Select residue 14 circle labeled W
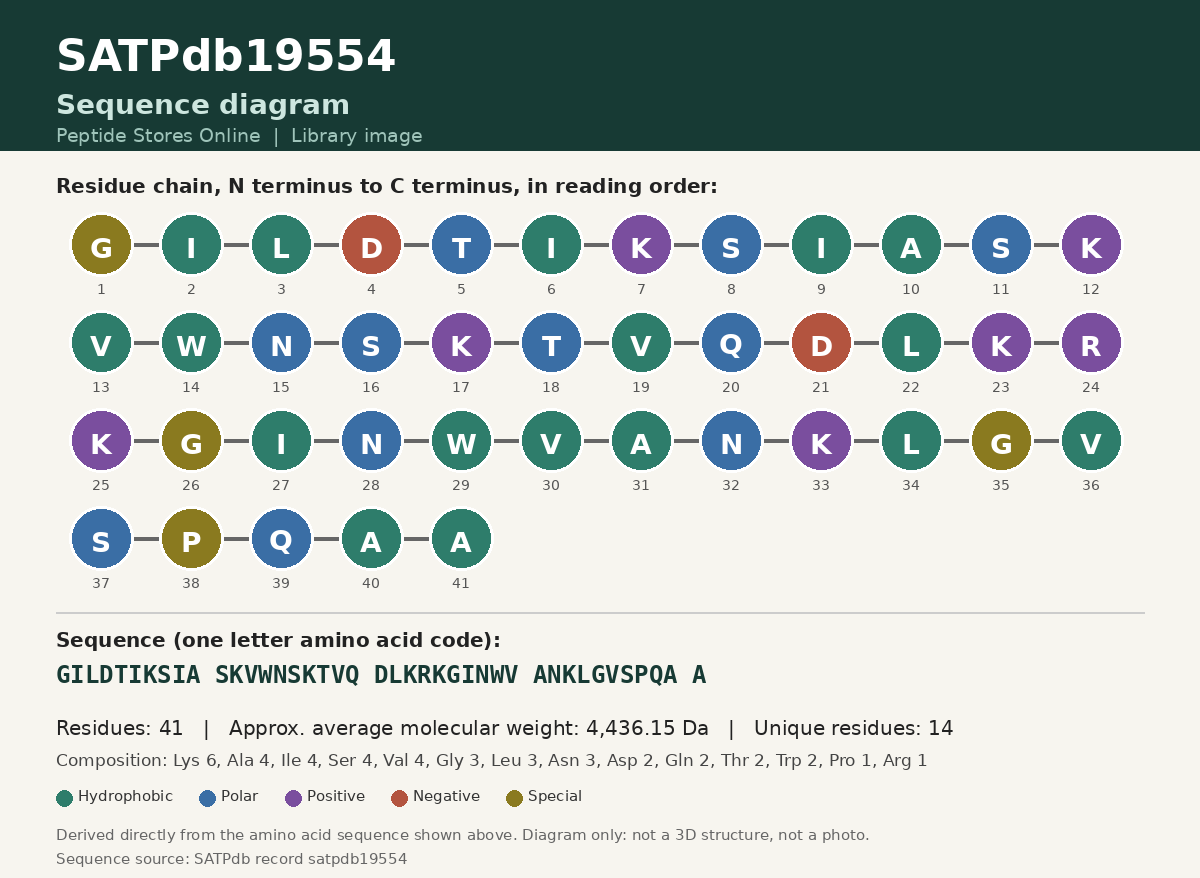1200x878 pixels. (x=191, y=343)
